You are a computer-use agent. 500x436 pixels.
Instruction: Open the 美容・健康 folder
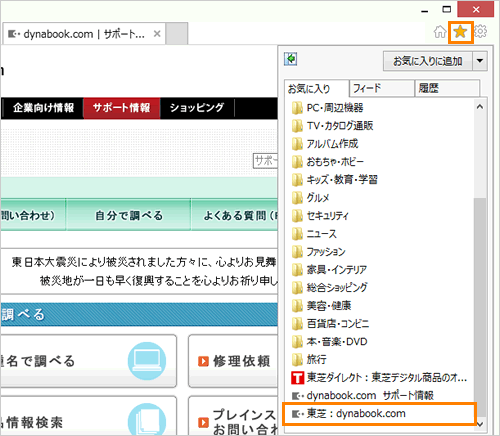[321, 306]
